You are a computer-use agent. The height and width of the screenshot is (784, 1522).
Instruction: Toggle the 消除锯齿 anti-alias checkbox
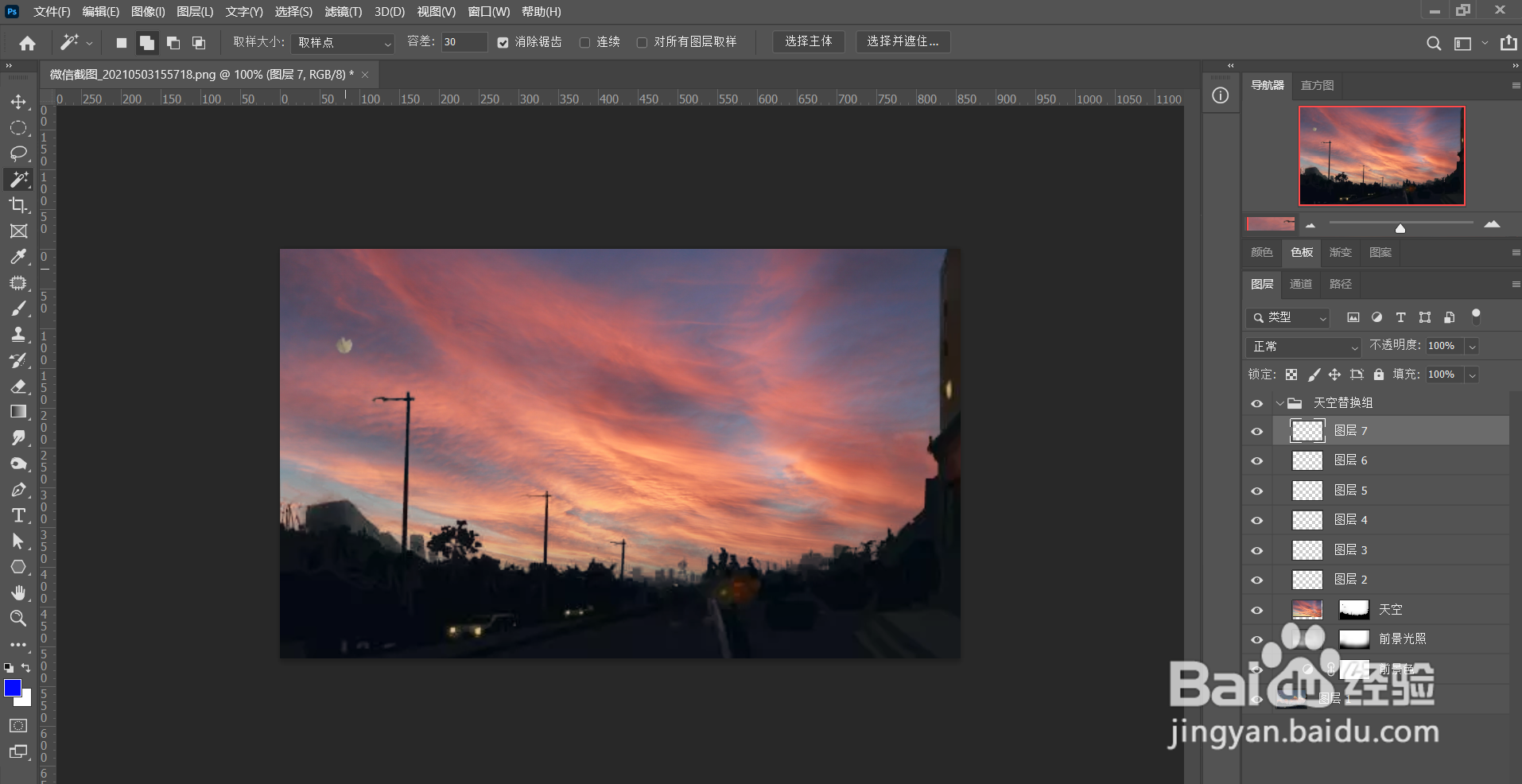tap(503, 43)
